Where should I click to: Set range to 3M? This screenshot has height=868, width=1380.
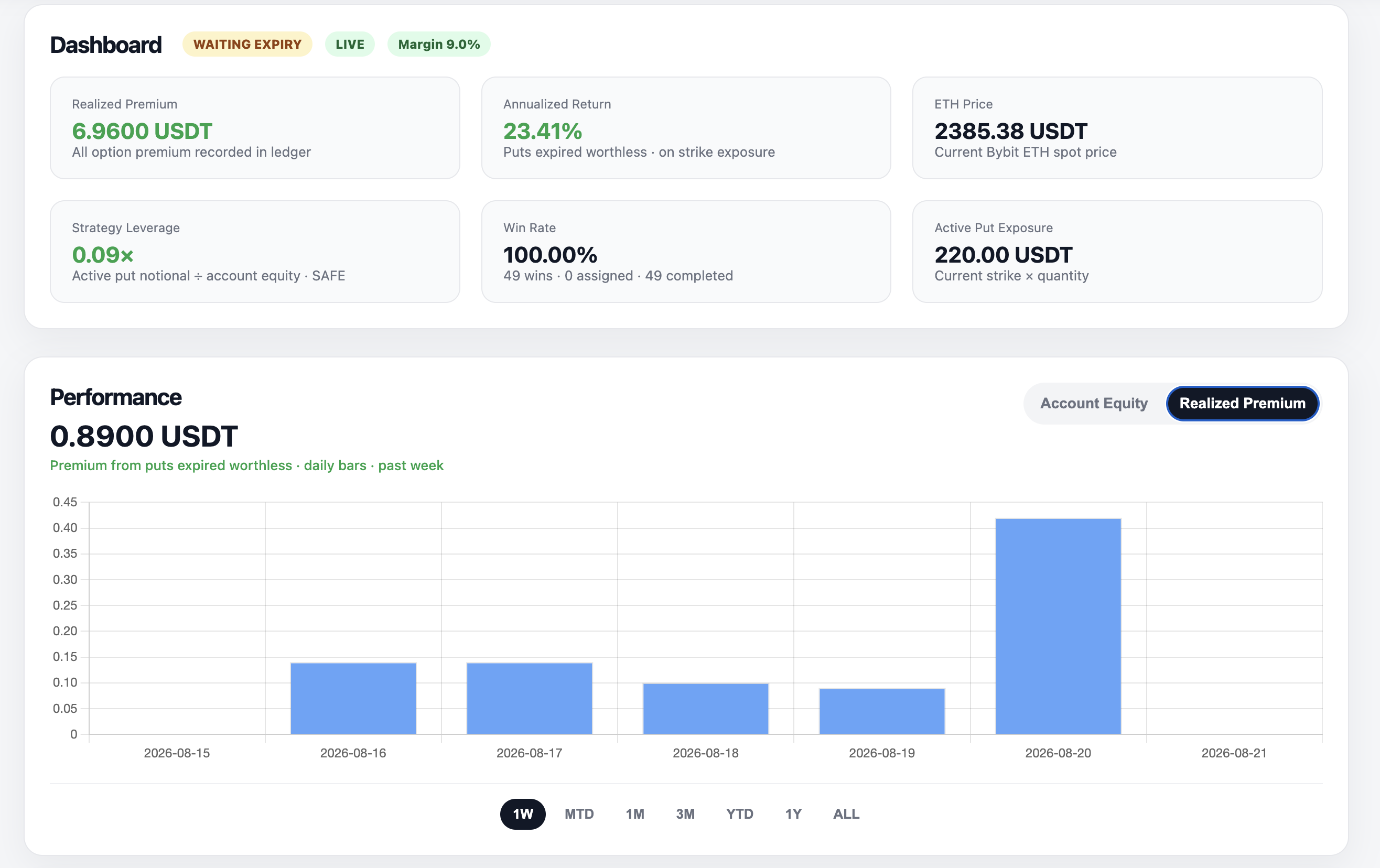pyautogui.click(x=685, y=813)
